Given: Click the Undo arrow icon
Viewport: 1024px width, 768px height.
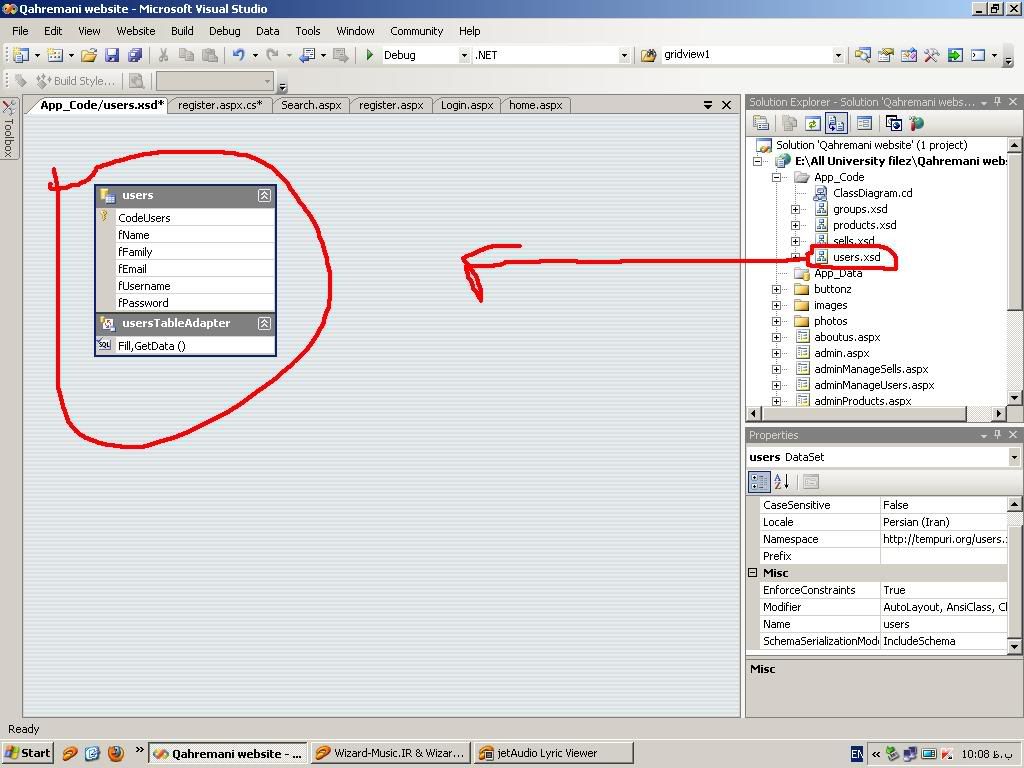Looking at the screenshot, I should (x=239, y=56).
